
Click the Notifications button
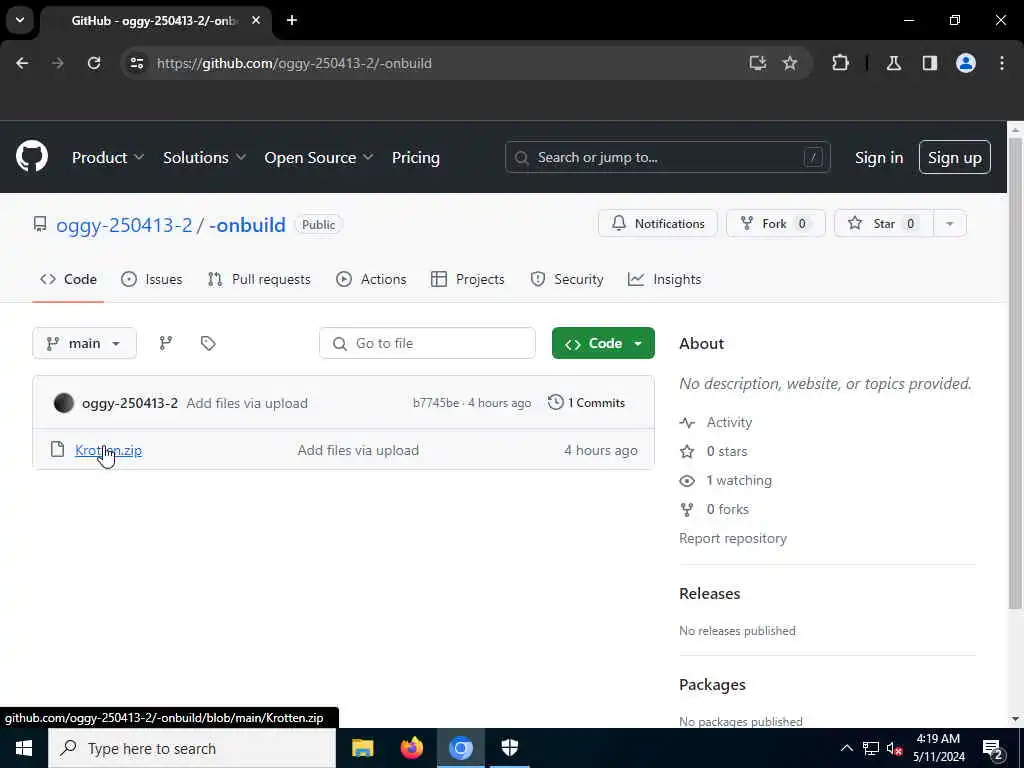point(658,223)
